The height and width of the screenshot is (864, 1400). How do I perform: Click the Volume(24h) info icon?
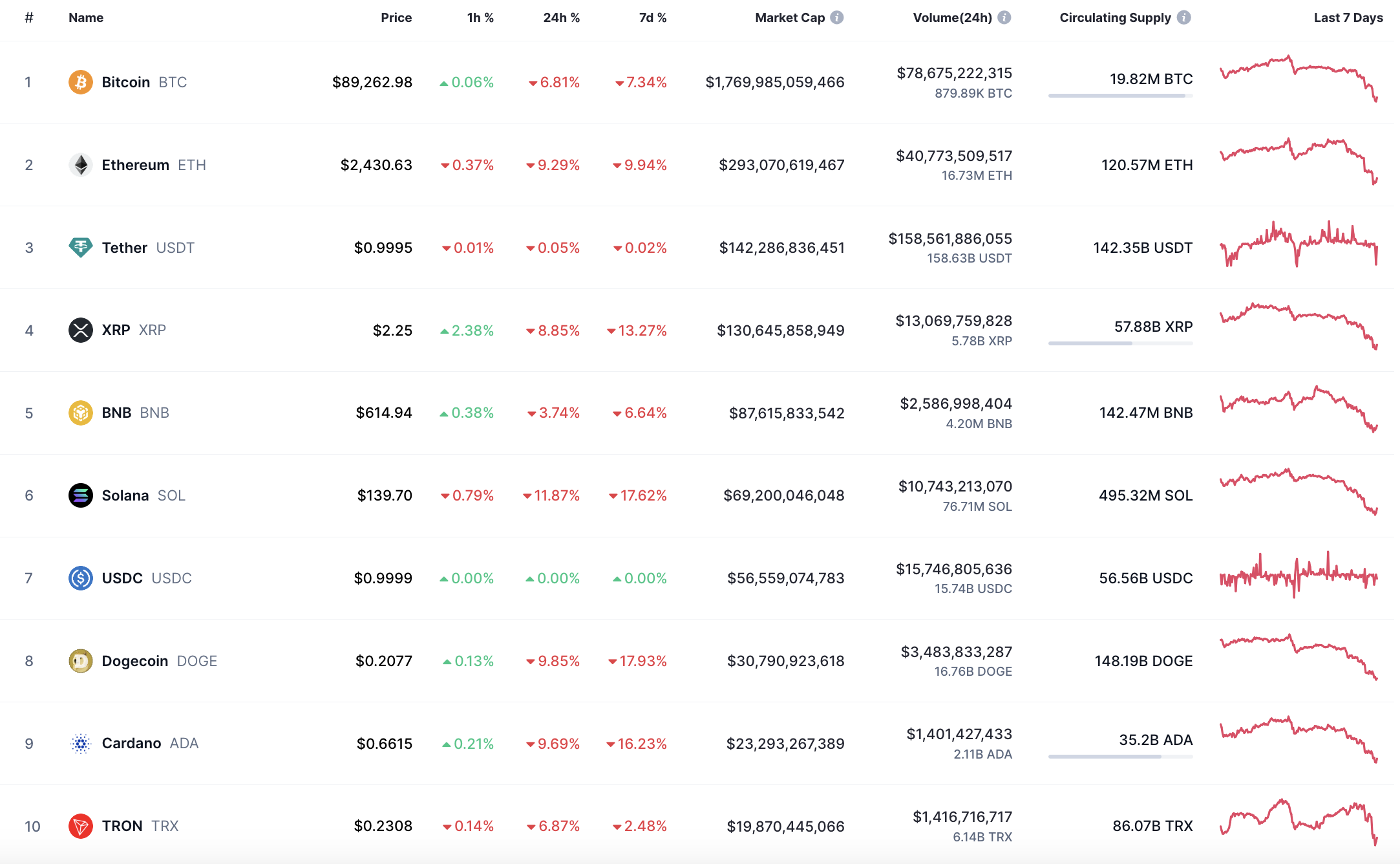pos(1004,17)
